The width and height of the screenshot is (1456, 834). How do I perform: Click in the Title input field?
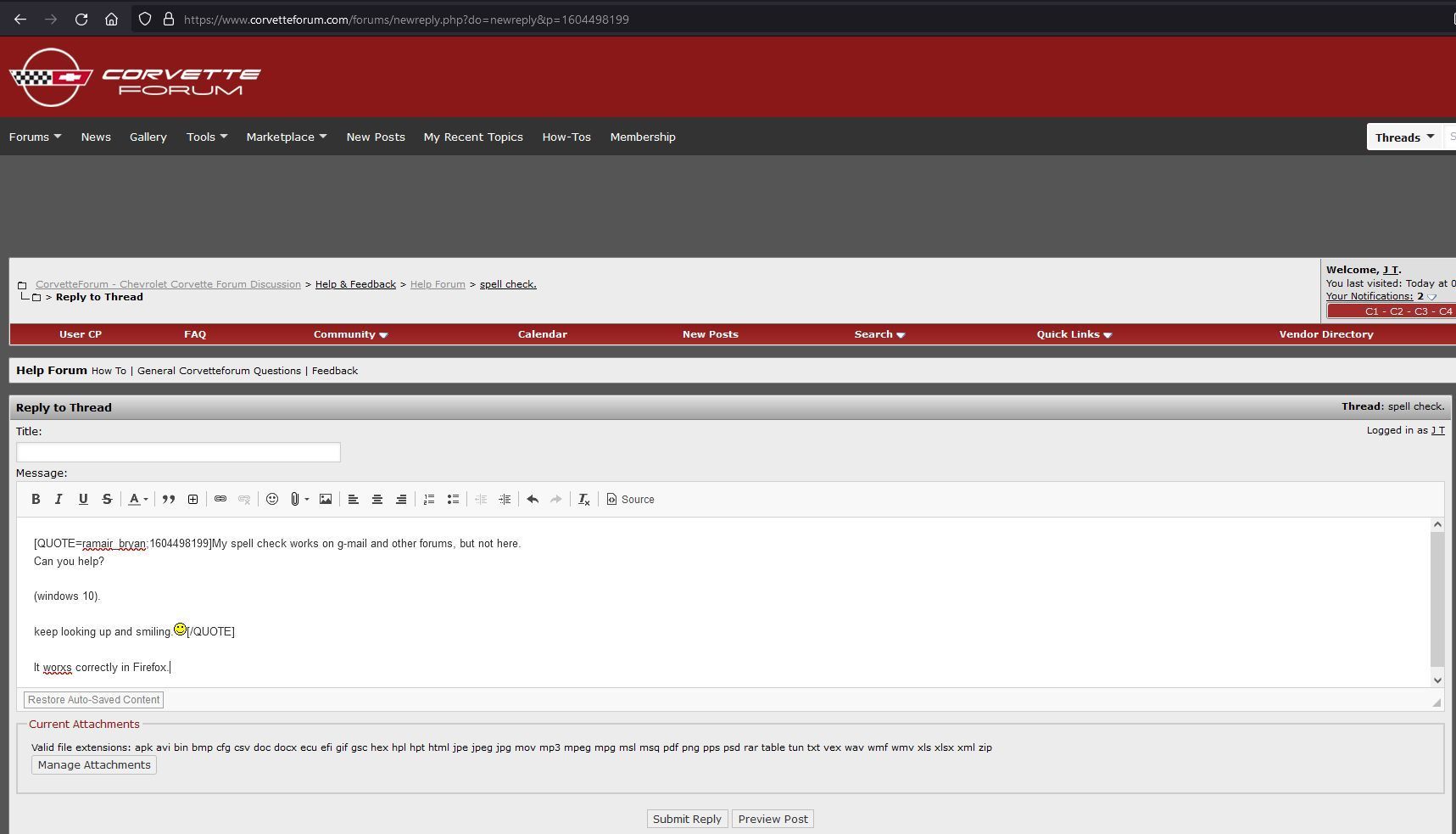[x=178, y=452]
